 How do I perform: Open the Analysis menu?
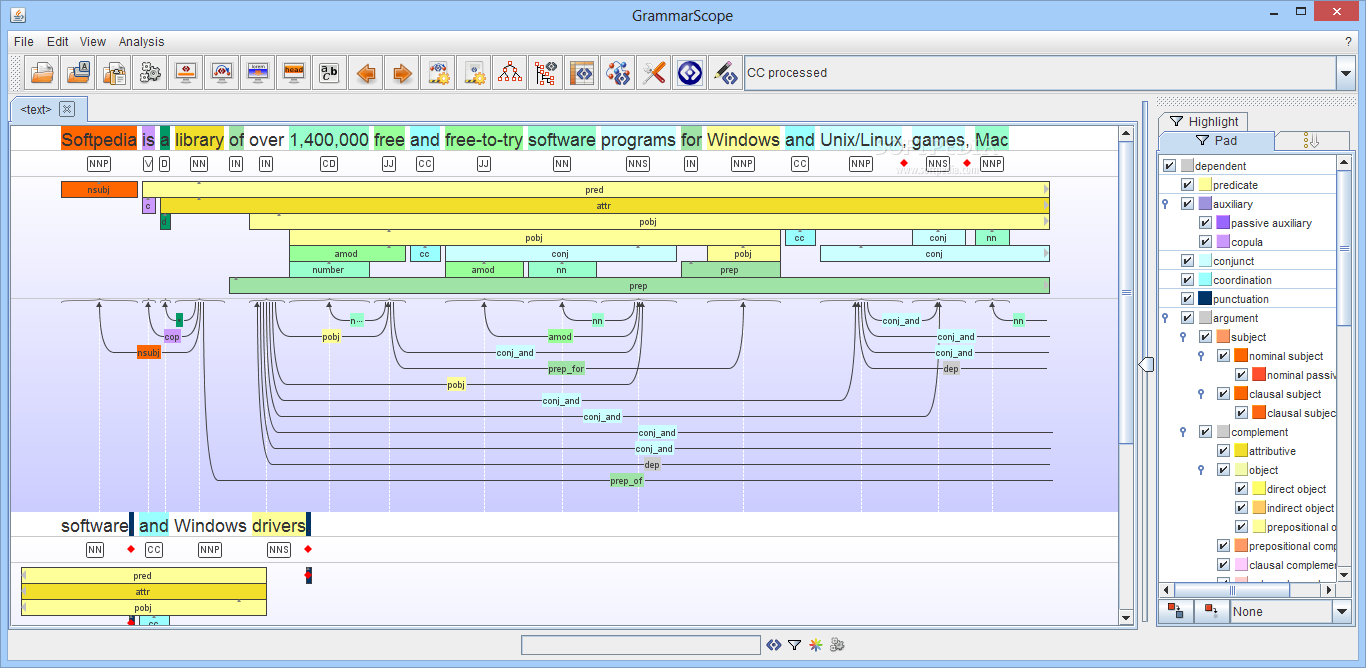(142, 42)
